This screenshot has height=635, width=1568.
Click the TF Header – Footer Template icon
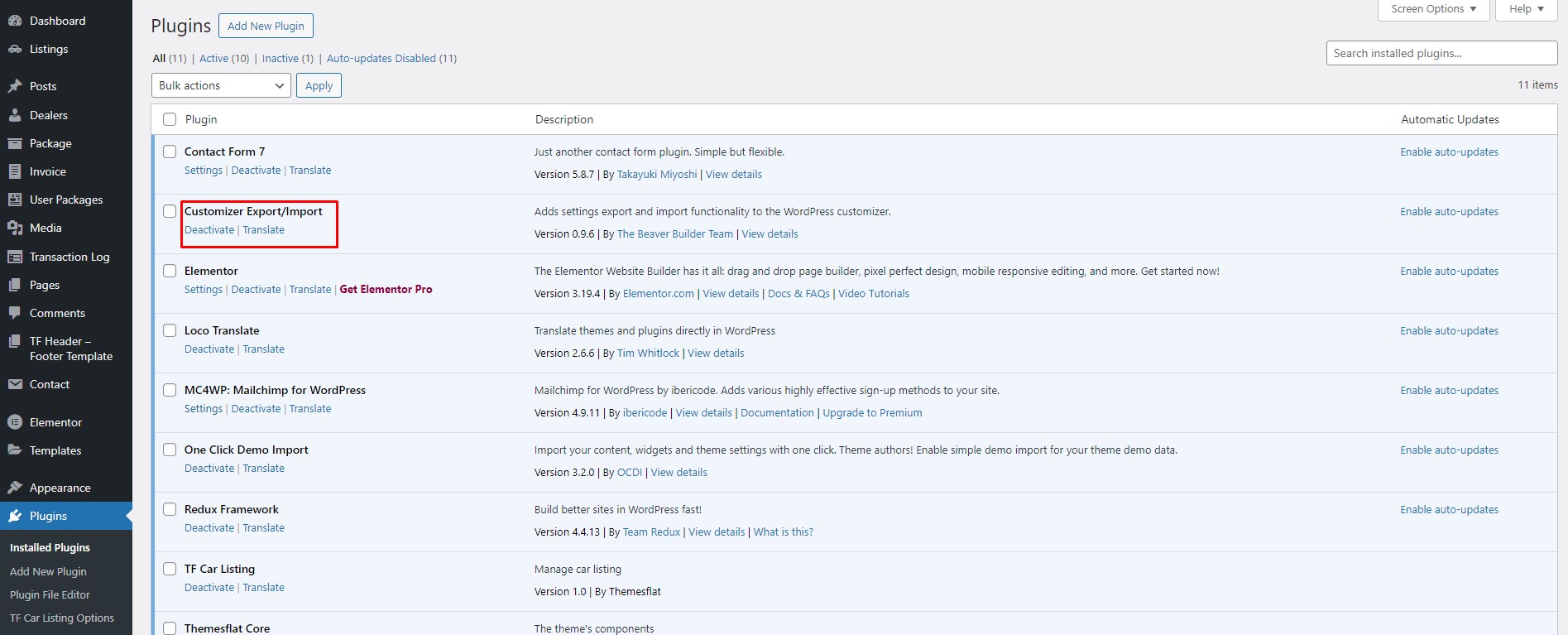tap(15, 341)
